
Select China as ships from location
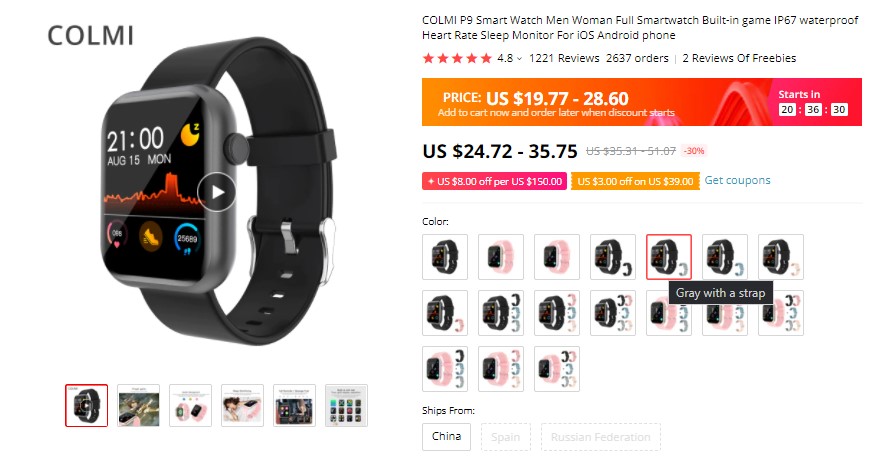pos(446,437)
